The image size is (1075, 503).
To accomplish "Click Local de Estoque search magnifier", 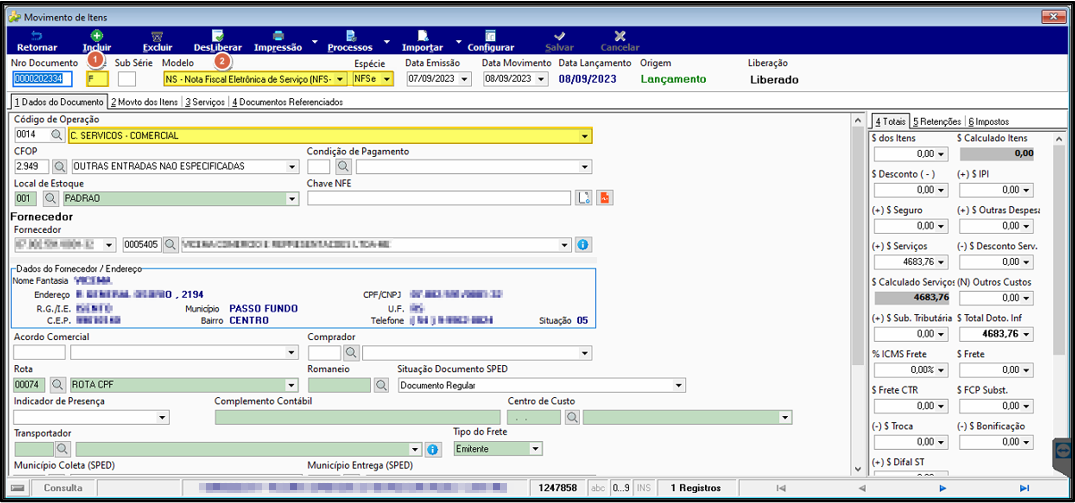I will (51, 198).
